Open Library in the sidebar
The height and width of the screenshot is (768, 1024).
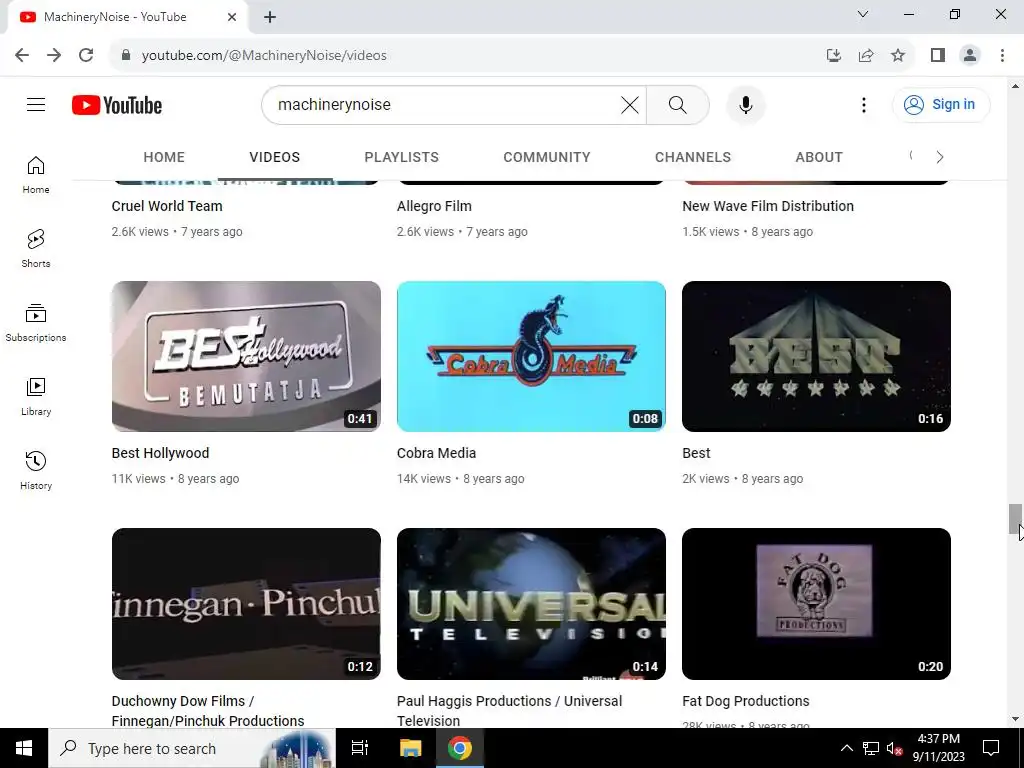click(x=36, y=396)
